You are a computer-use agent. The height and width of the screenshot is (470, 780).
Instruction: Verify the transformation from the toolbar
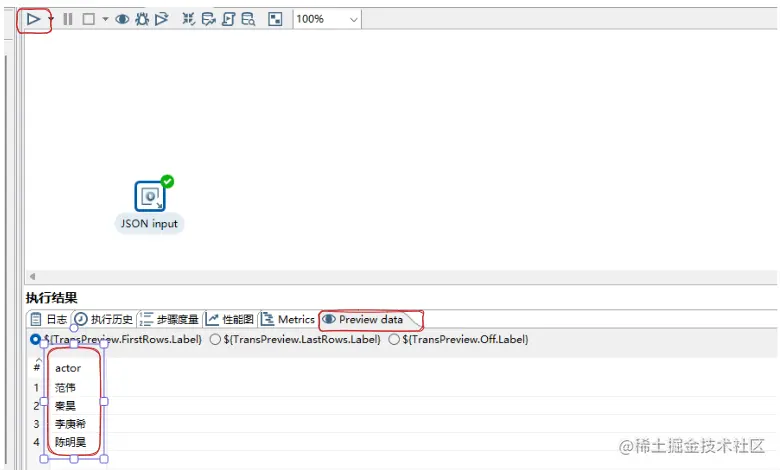click(x=188, y=19)
